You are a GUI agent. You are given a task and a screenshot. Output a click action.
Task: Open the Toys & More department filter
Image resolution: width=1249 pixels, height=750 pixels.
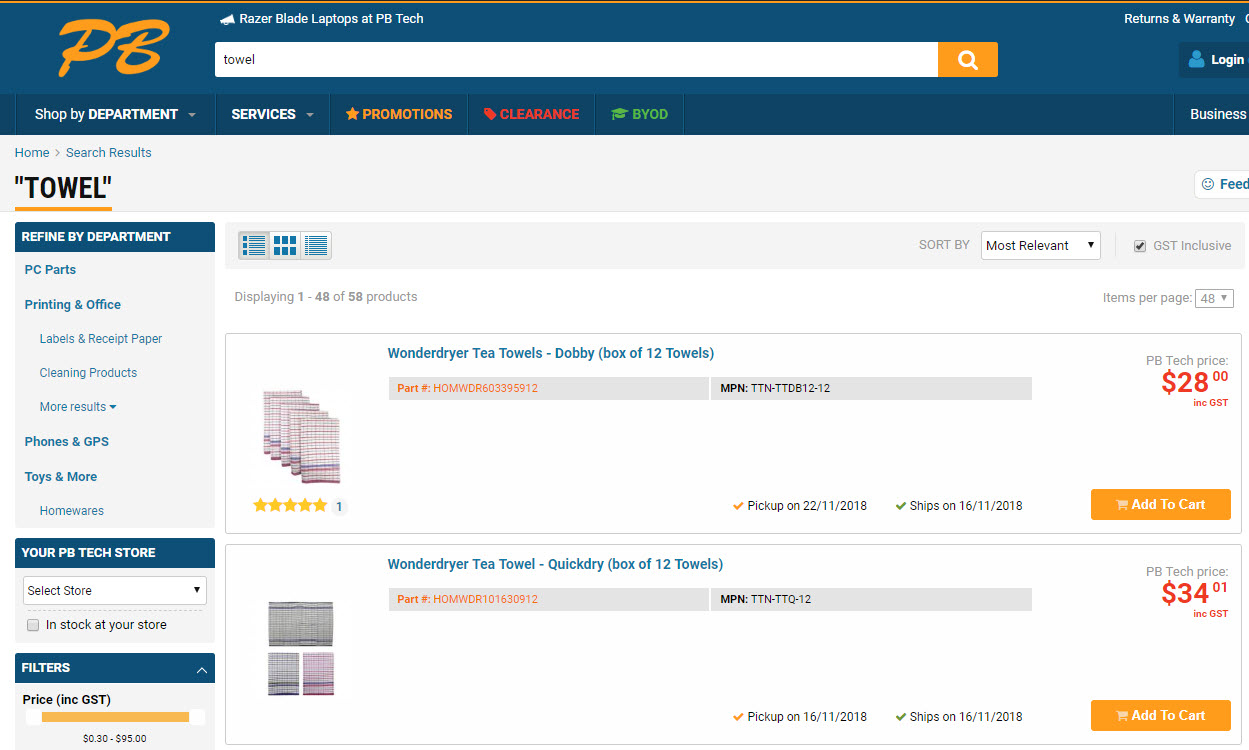(x=61, y=477)
